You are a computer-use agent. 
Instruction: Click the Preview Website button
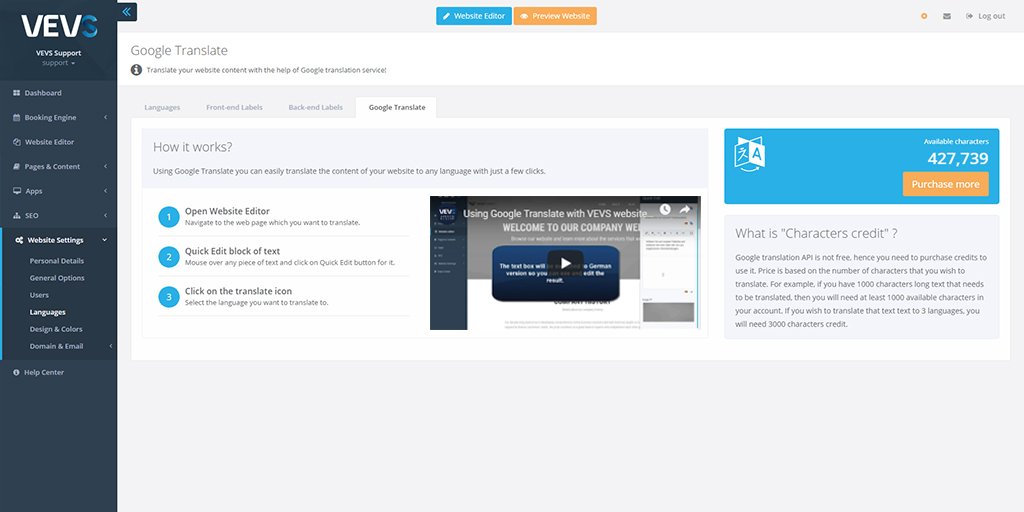click(555, 16)
